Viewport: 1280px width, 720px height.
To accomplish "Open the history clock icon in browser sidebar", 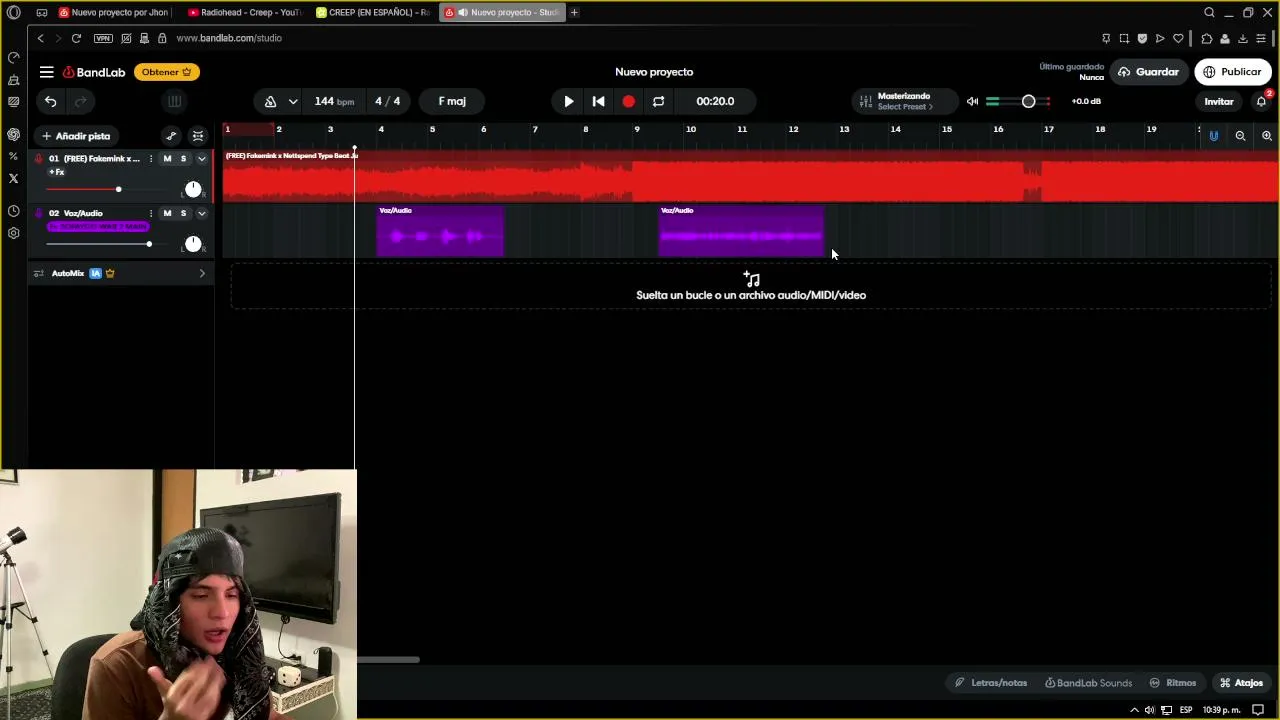I will pos(13,211).
